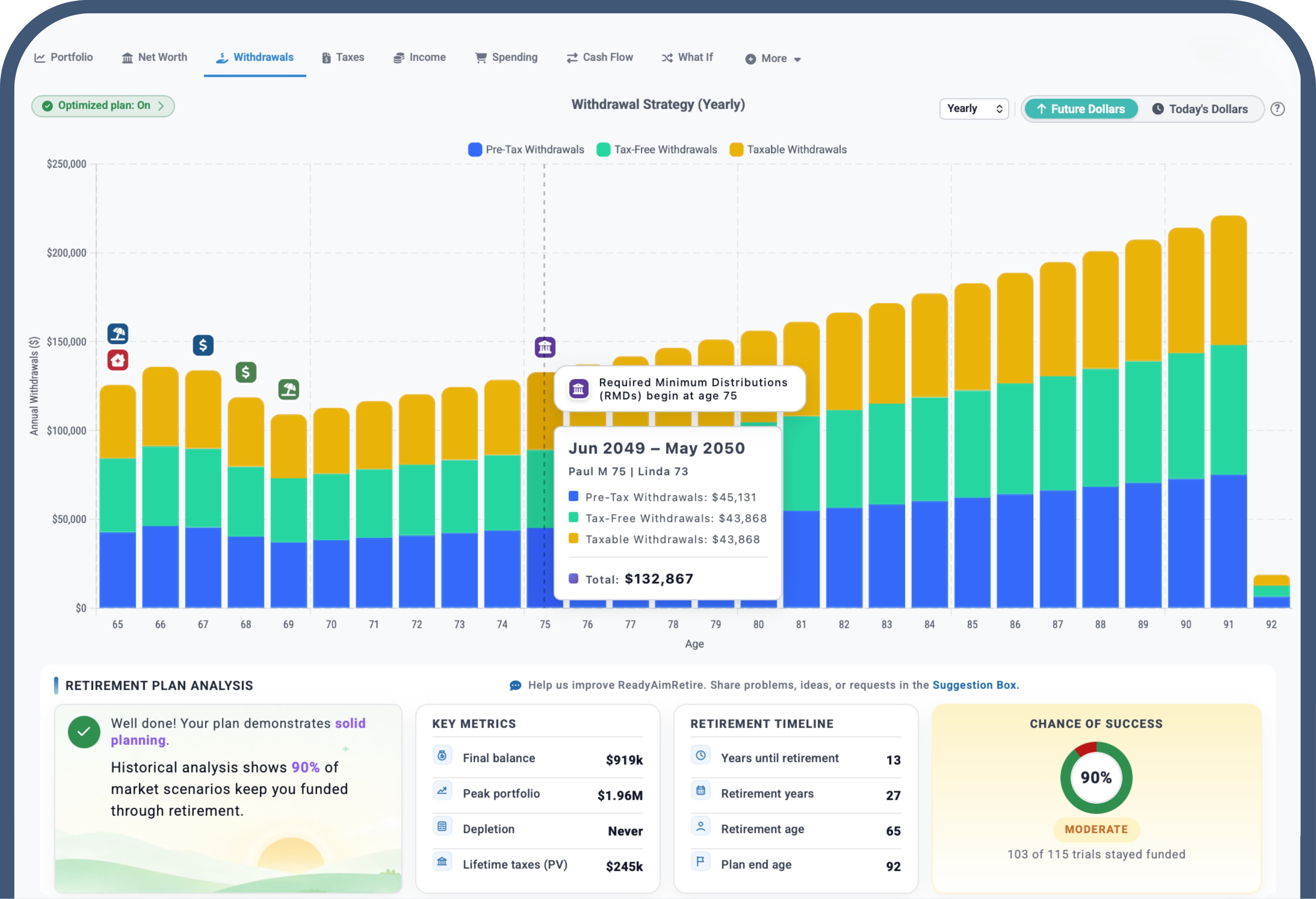Click the Optimized plan: On button
This screenshot has height=899, width=1316.
[103, 106]
